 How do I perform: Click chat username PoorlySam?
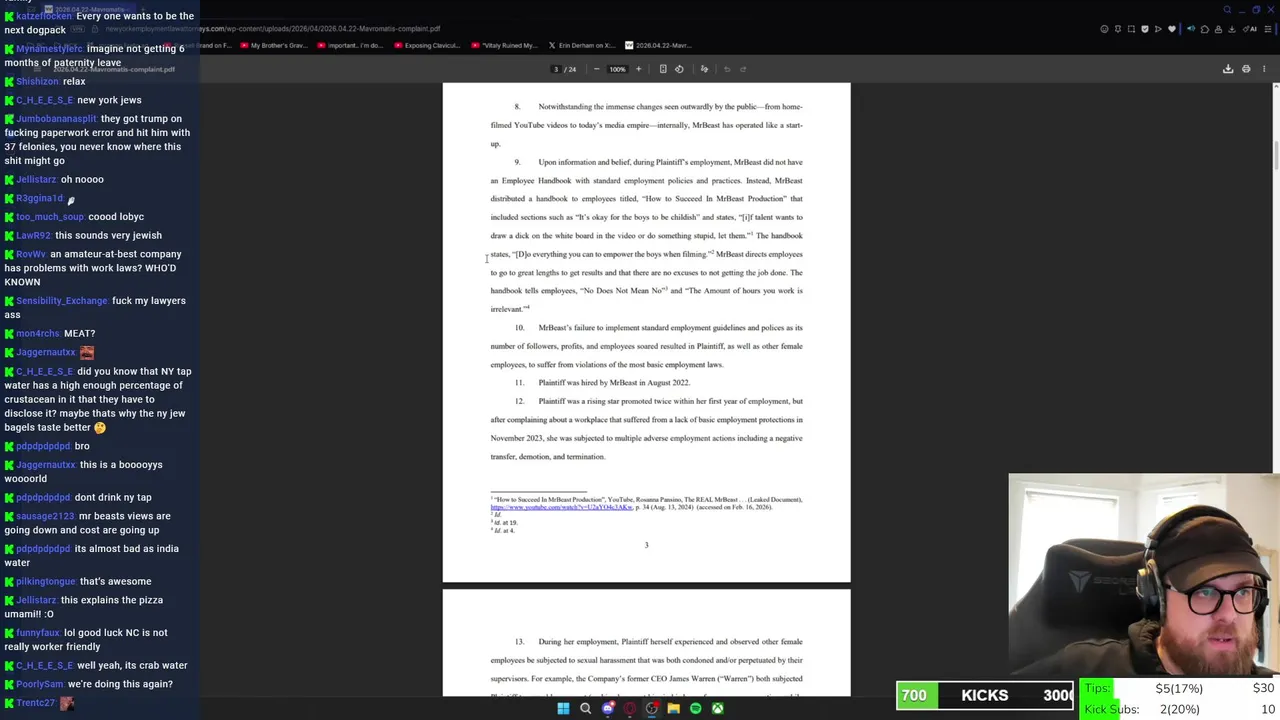pos(40,684)
